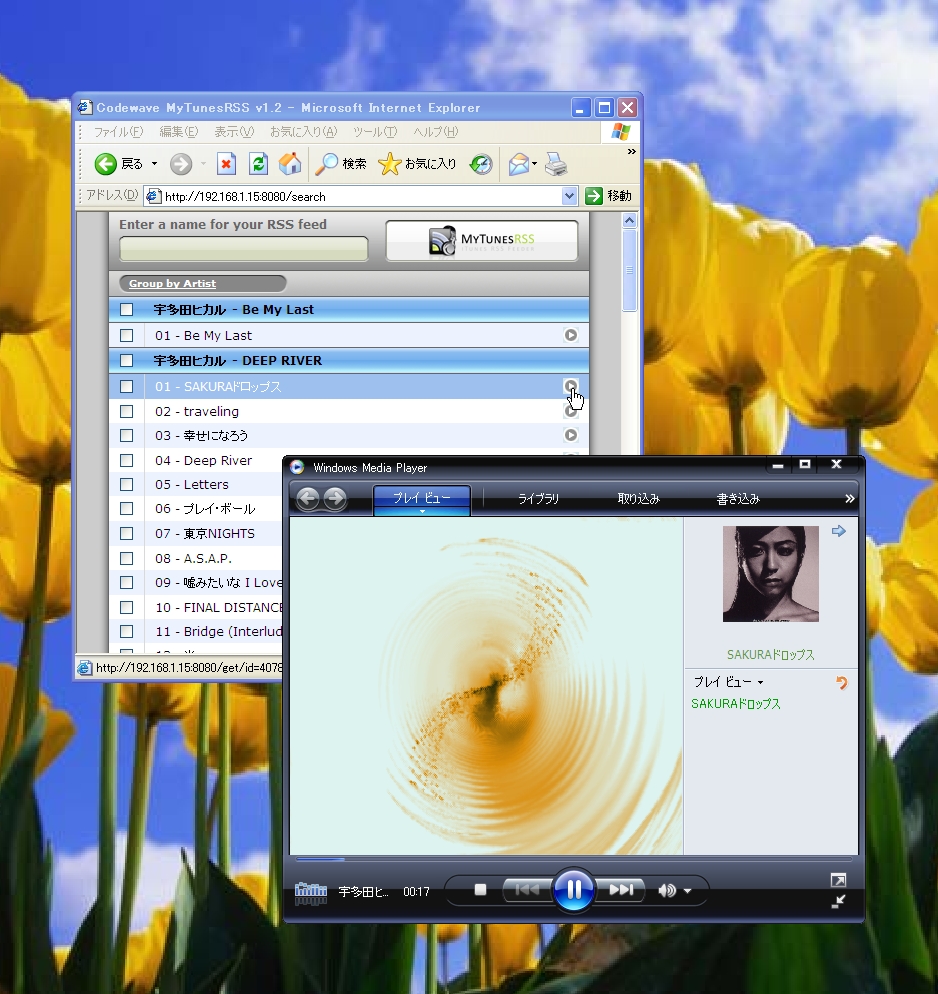This screenshot has width=938, height=994.
Task: Pause playback in Windows Media Player
Action: 574,890
